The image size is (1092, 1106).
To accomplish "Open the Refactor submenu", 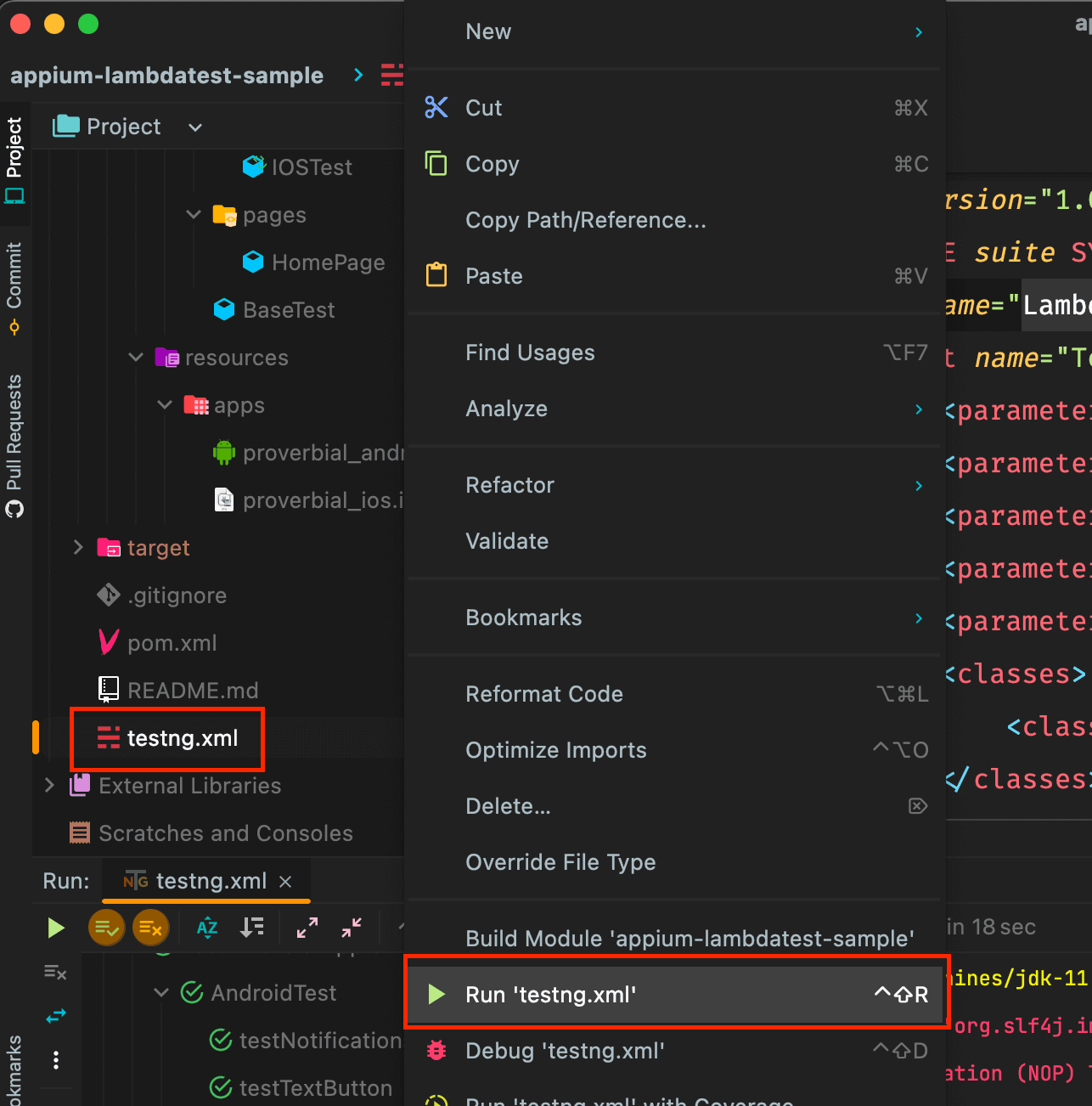I will (677, 485).
